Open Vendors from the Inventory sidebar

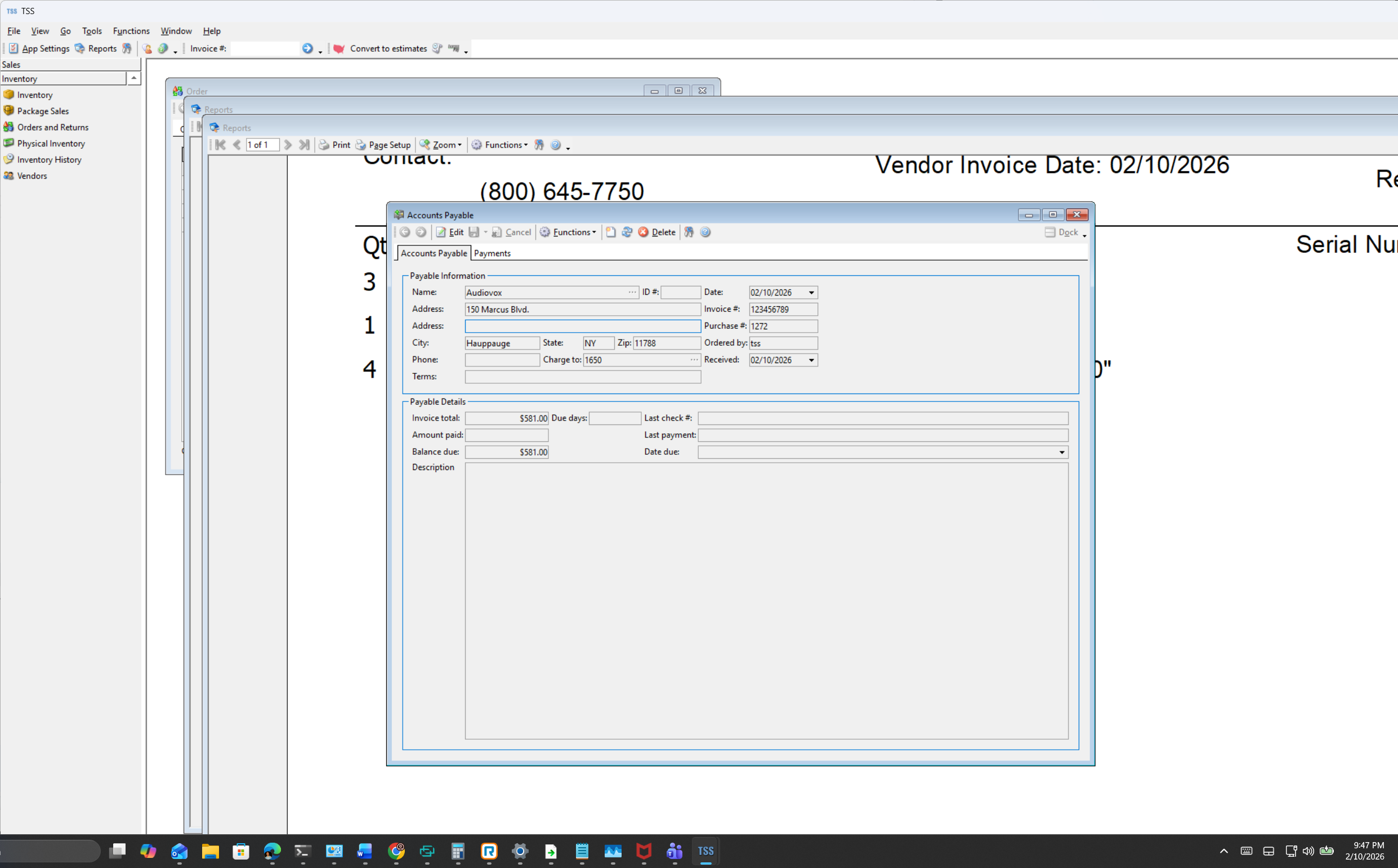32,176
